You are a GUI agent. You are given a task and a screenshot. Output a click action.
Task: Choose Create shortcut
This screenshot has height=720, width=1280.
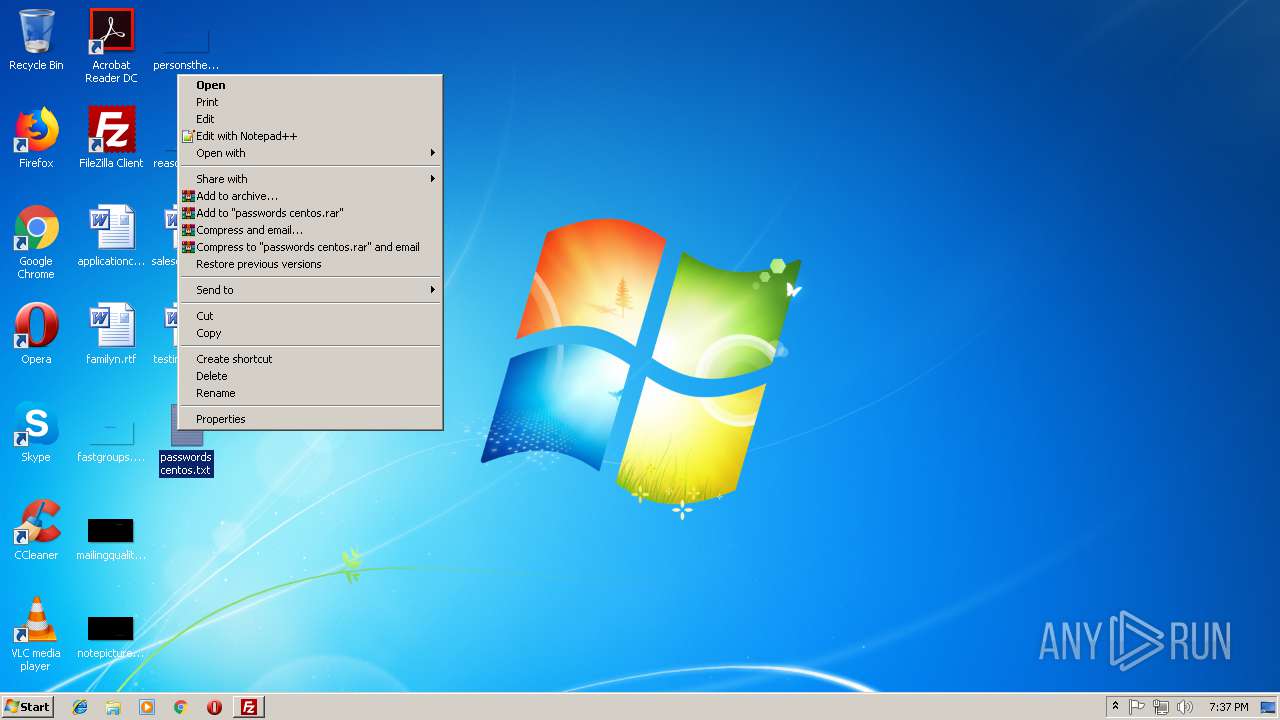pyautogui.click(x=310, y=359)
